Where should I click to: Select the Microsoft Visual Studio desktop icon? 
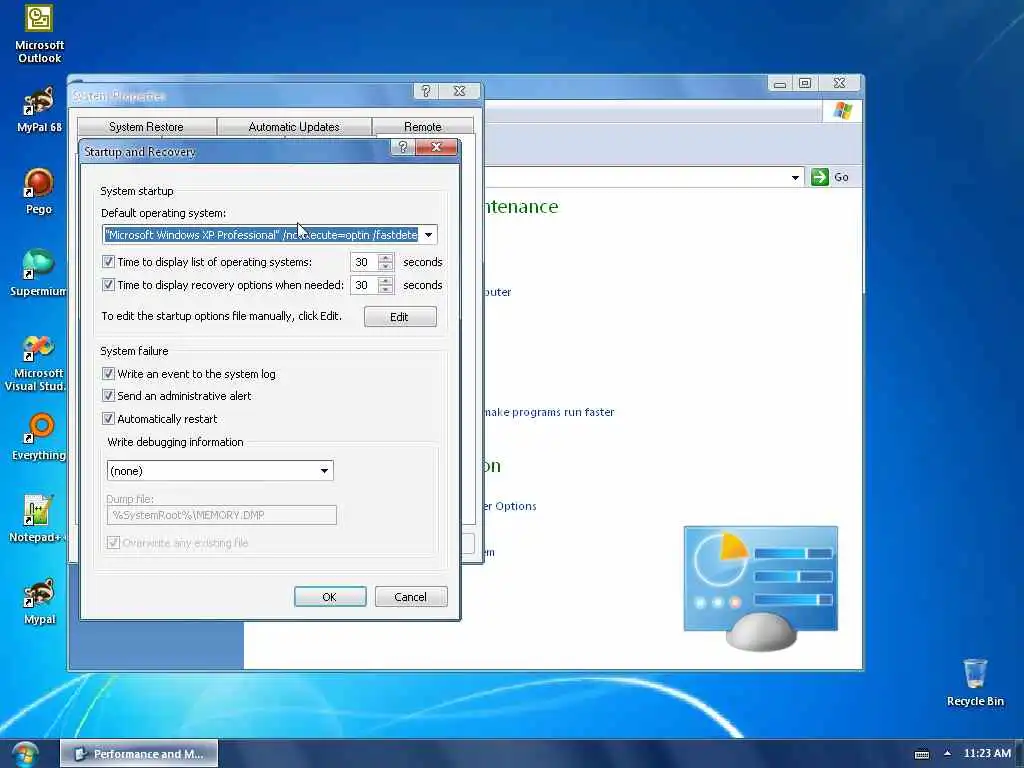pyautogui.click(x=37, y=362)
